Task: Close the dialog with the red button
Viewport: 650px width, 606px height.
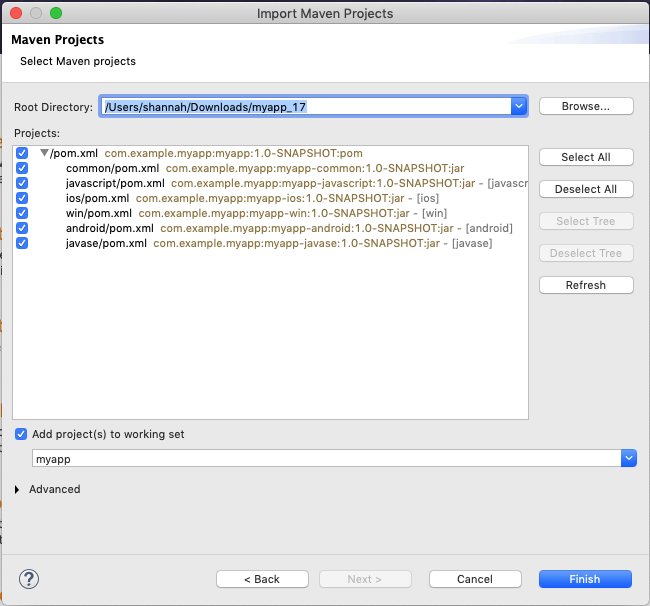Action: (x=16, y=13)
